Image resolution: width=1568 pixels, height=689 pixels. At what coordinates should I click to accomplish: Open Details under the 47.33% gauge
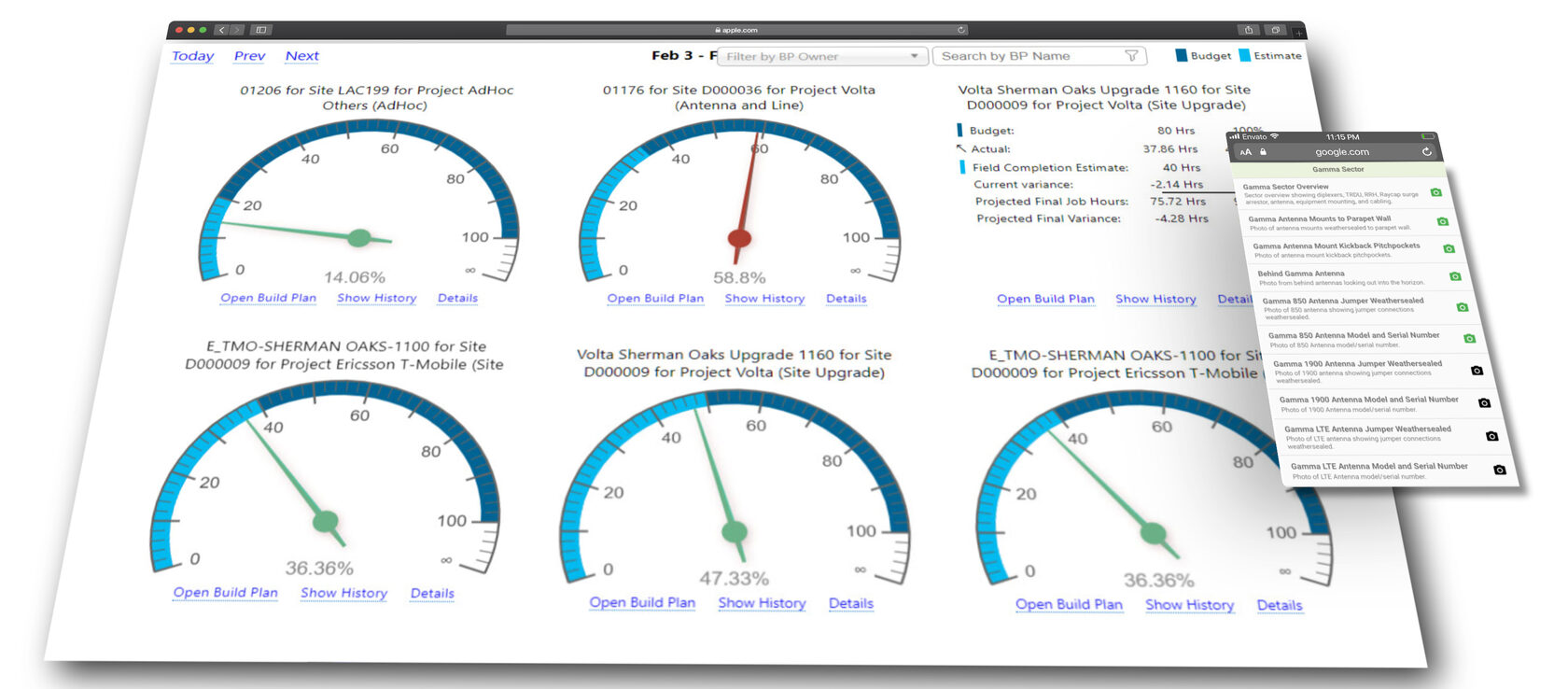coord(851,603)
